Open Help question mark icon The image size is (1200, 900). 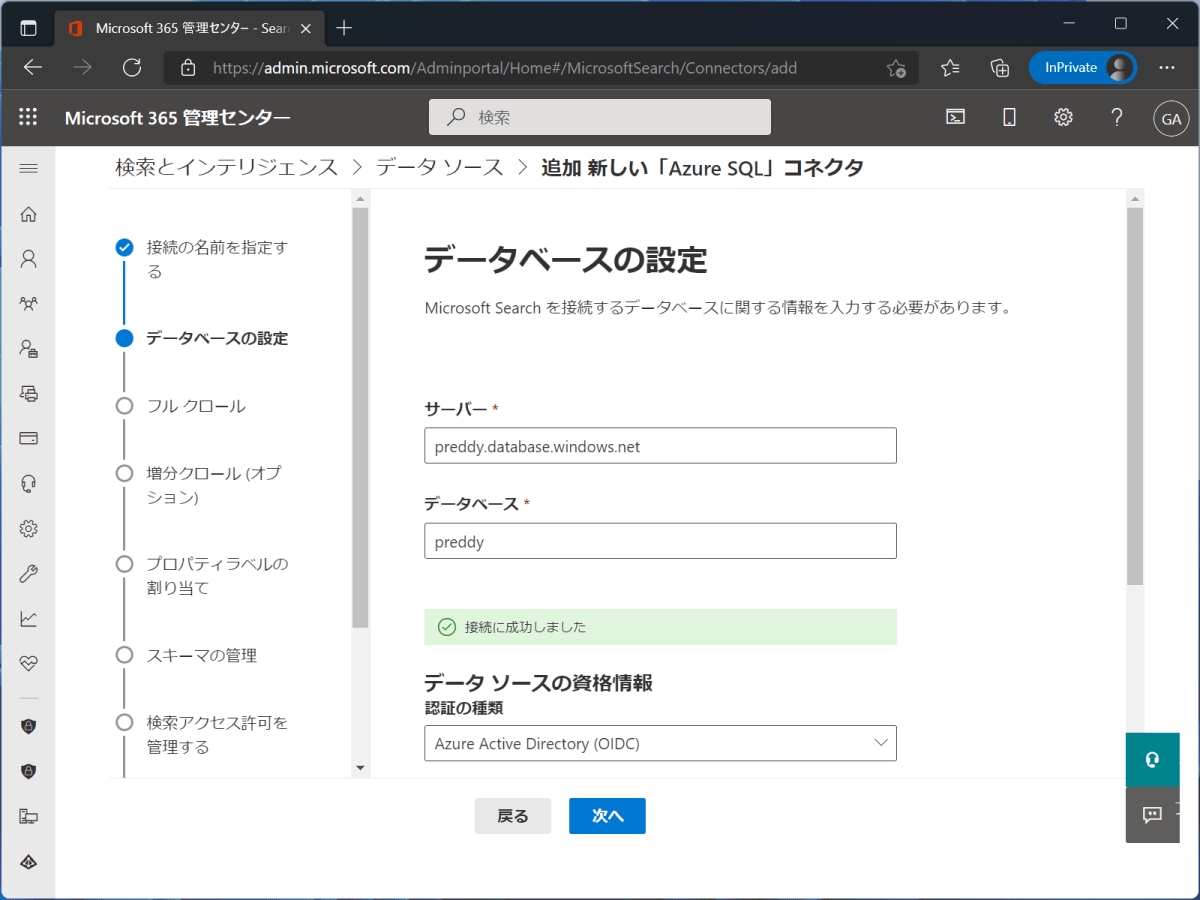[1117, 117]
